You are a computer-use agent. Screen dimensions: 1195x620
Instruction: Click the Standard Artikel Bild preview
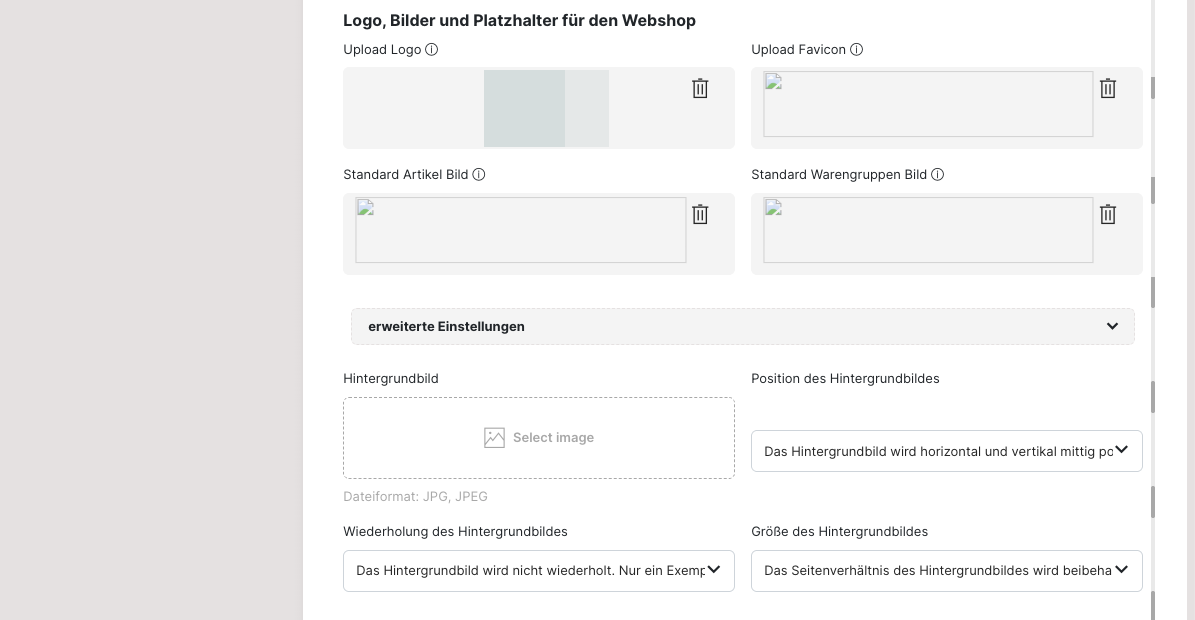(x=520, y=230)
